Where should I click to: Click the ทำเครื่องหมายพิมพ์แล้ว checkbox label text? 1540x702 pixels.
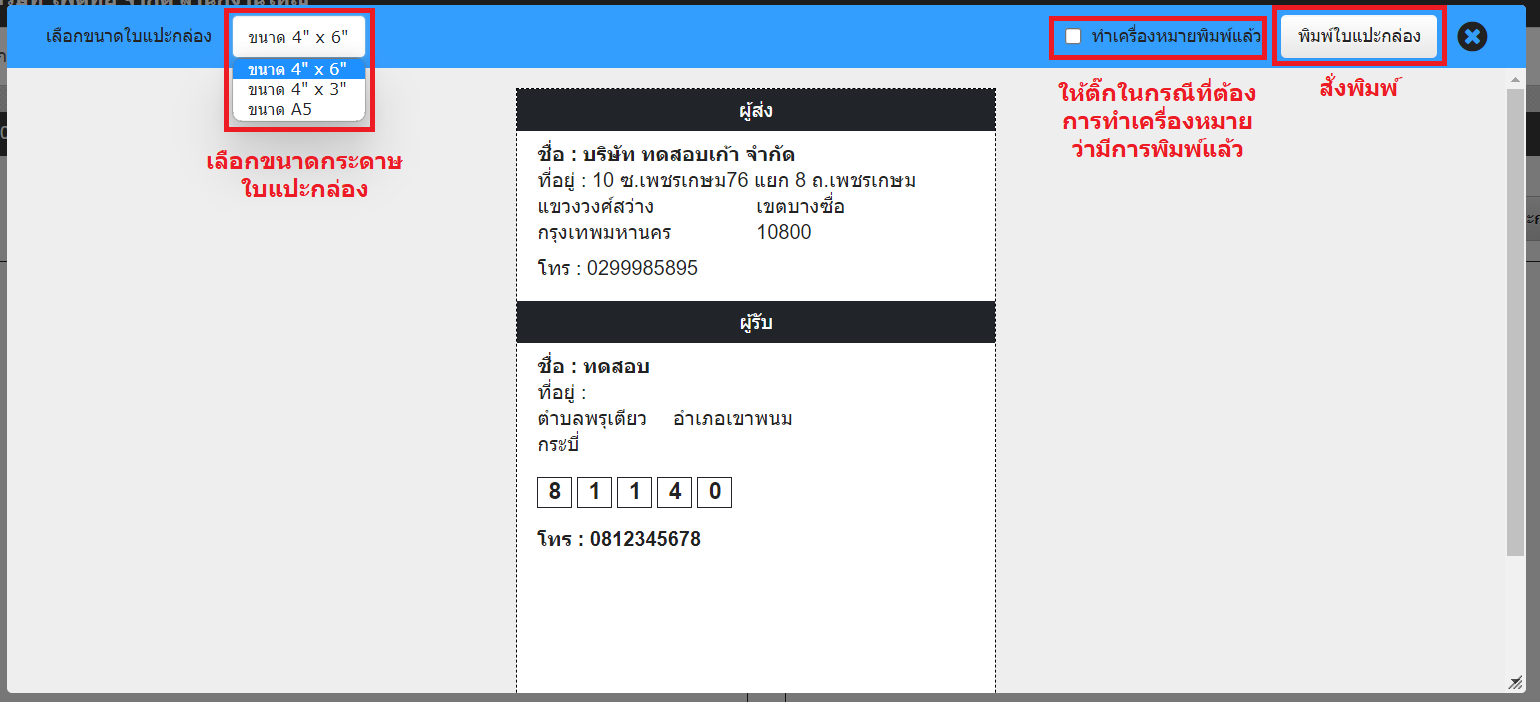tap(1176, 37)
